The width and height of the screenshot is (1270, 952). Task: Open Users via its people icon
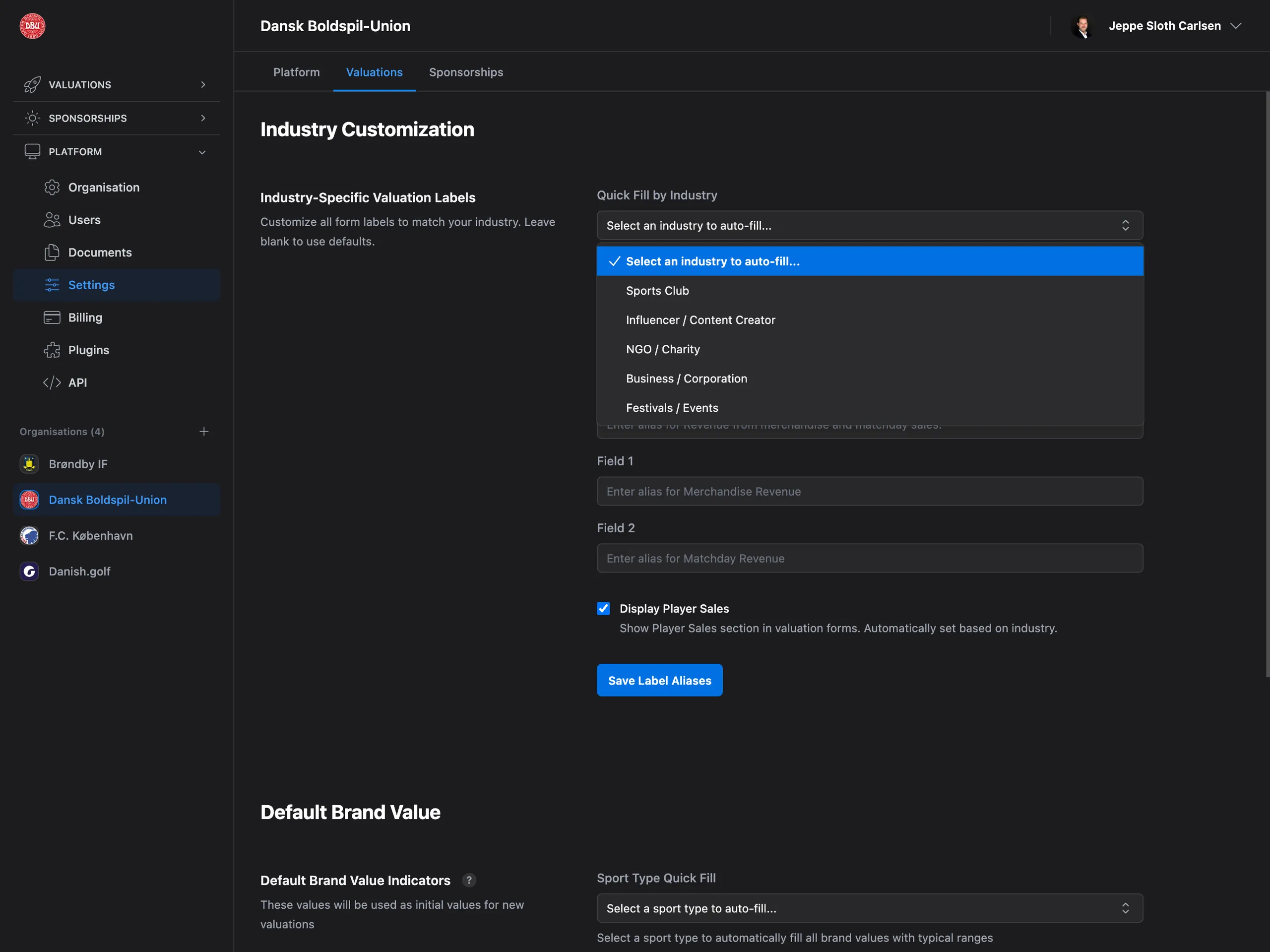52,220
